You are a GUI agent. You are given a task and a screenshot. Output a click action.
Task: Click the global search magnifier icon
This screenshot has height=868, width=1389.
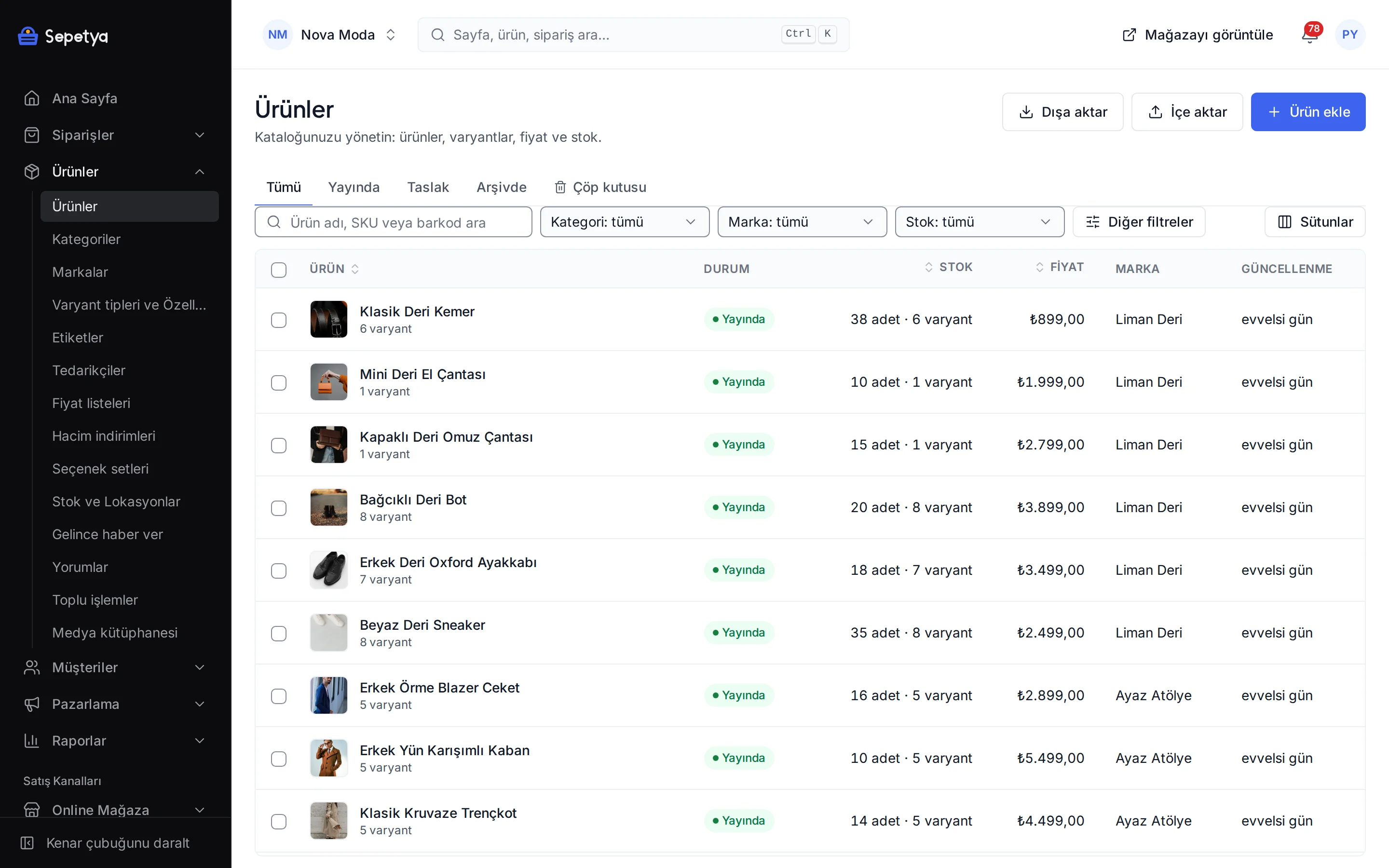(438, 35)
